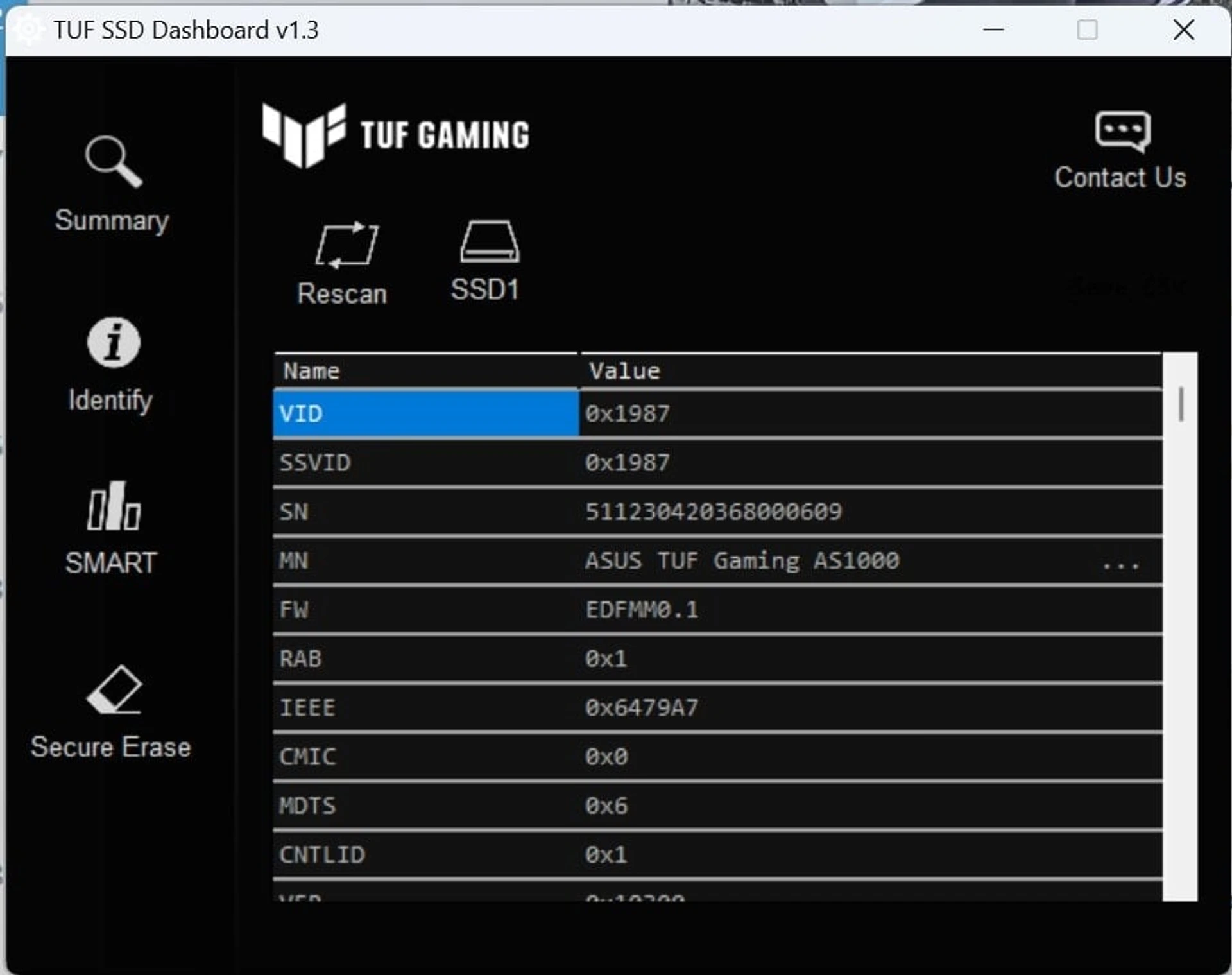
Task: Open the SMART bar chart icon
Action: click(114, 506)
